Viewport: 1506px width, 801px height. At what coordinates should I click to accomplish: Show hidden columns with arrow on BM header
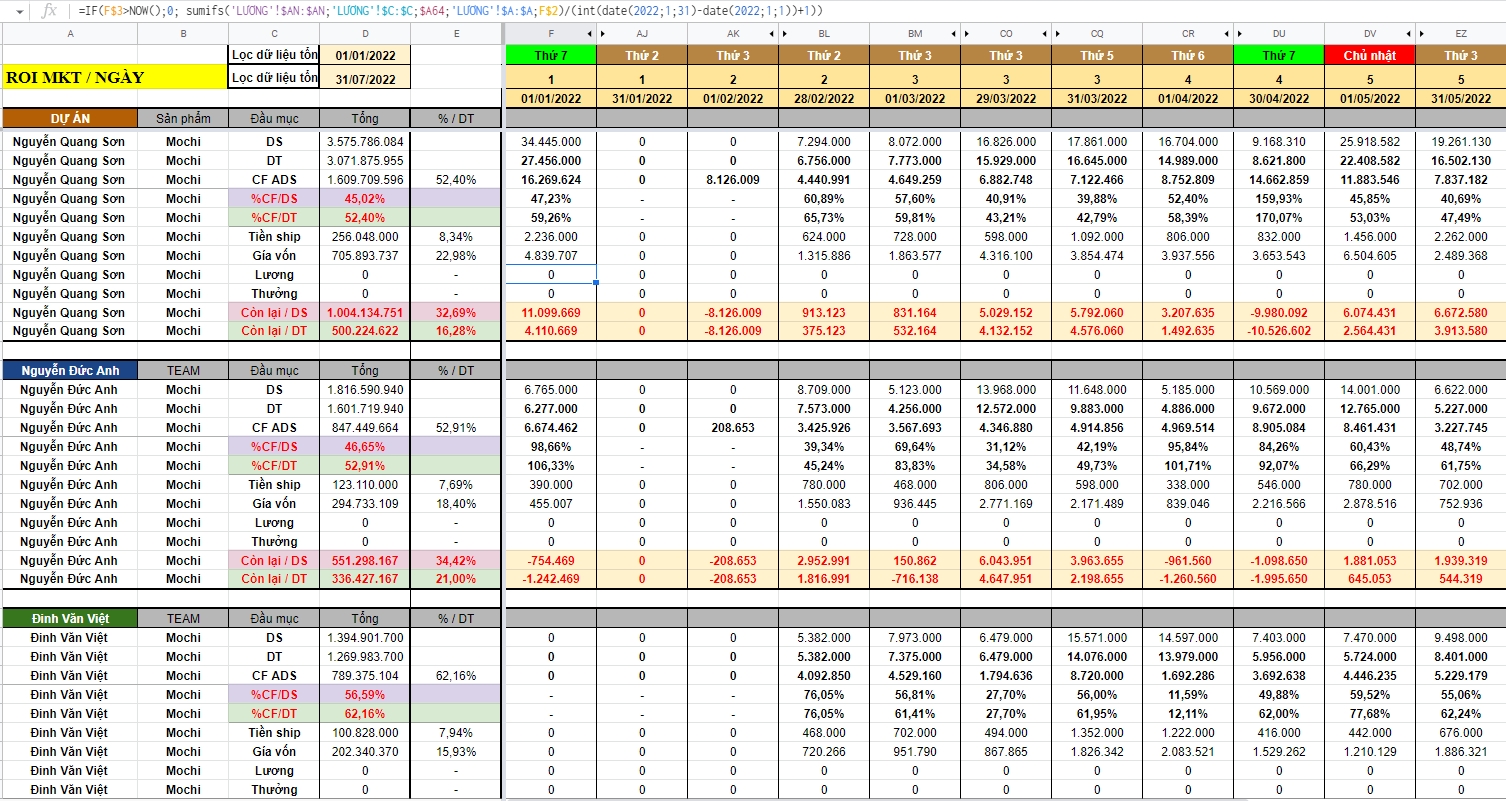click(953, 33)
